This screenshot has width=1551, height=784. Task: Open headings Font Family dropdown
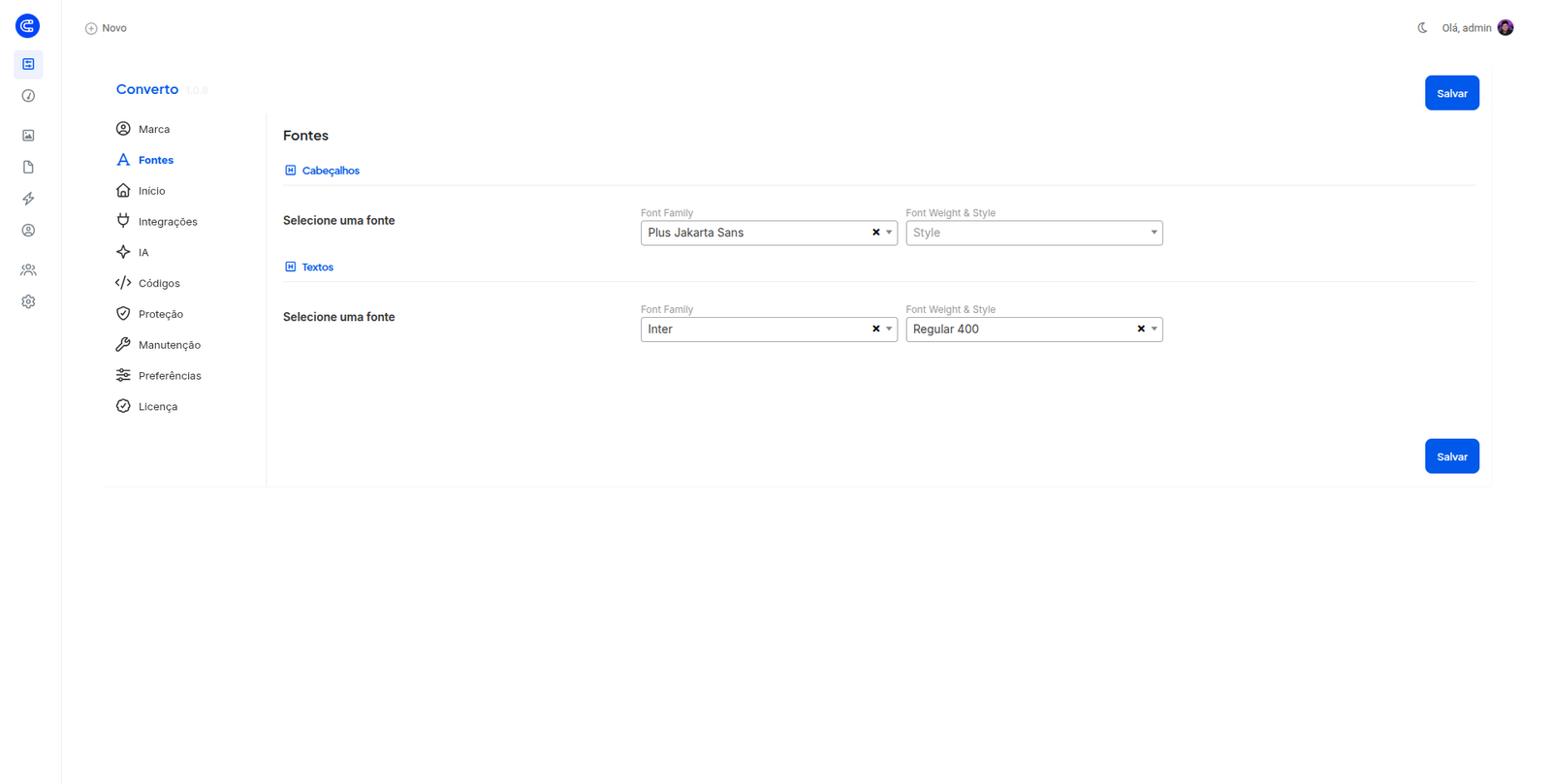point(769,233)
